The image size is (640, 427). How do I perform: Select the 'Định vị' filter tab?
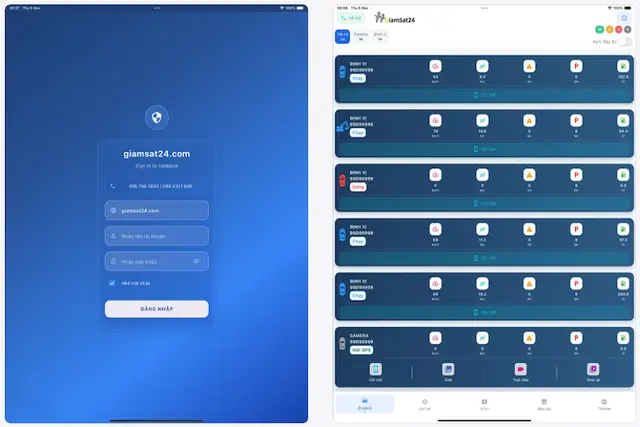coord(380,36)
